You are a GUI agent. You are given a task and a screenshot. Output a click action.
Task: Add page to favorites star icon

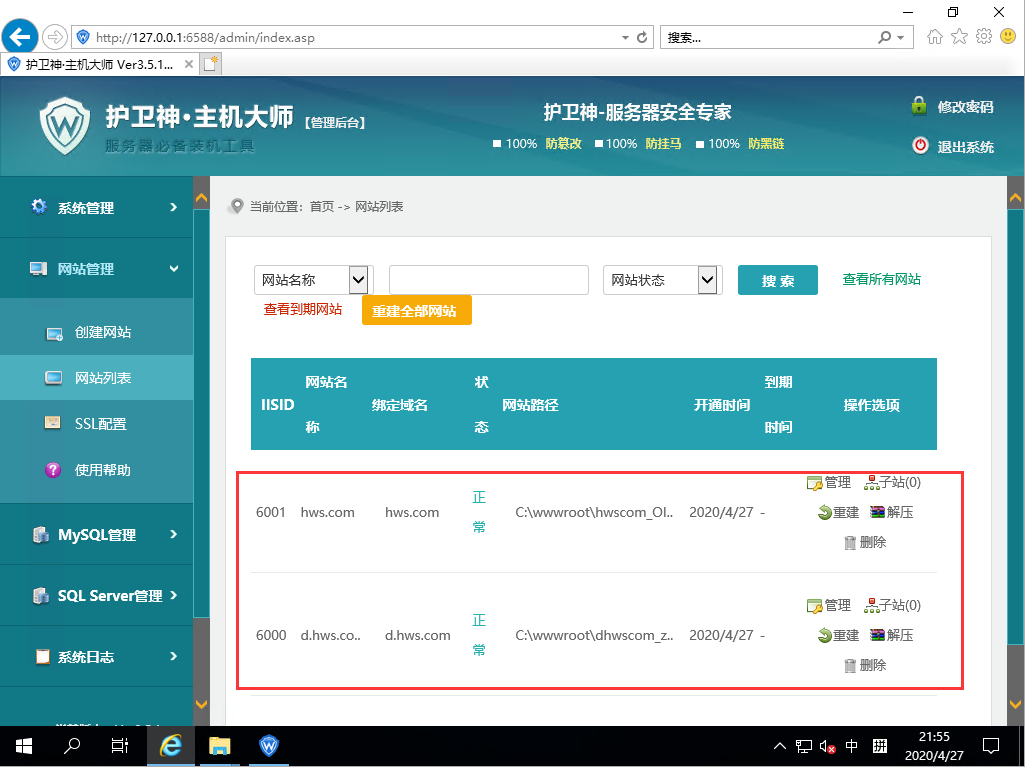click(959, 37)
